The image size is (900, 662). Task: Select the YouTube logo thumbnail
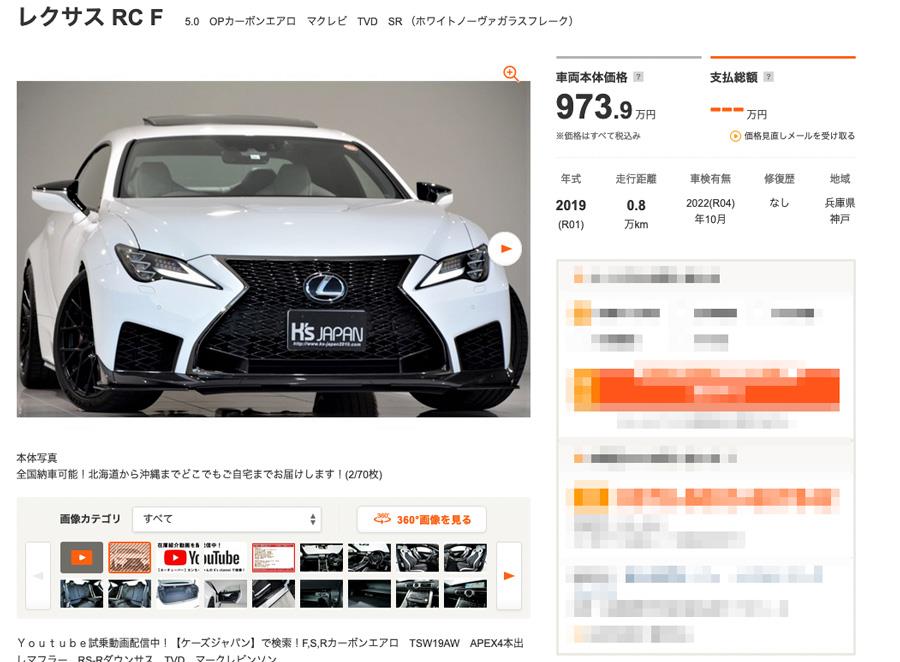coord(201,558)
